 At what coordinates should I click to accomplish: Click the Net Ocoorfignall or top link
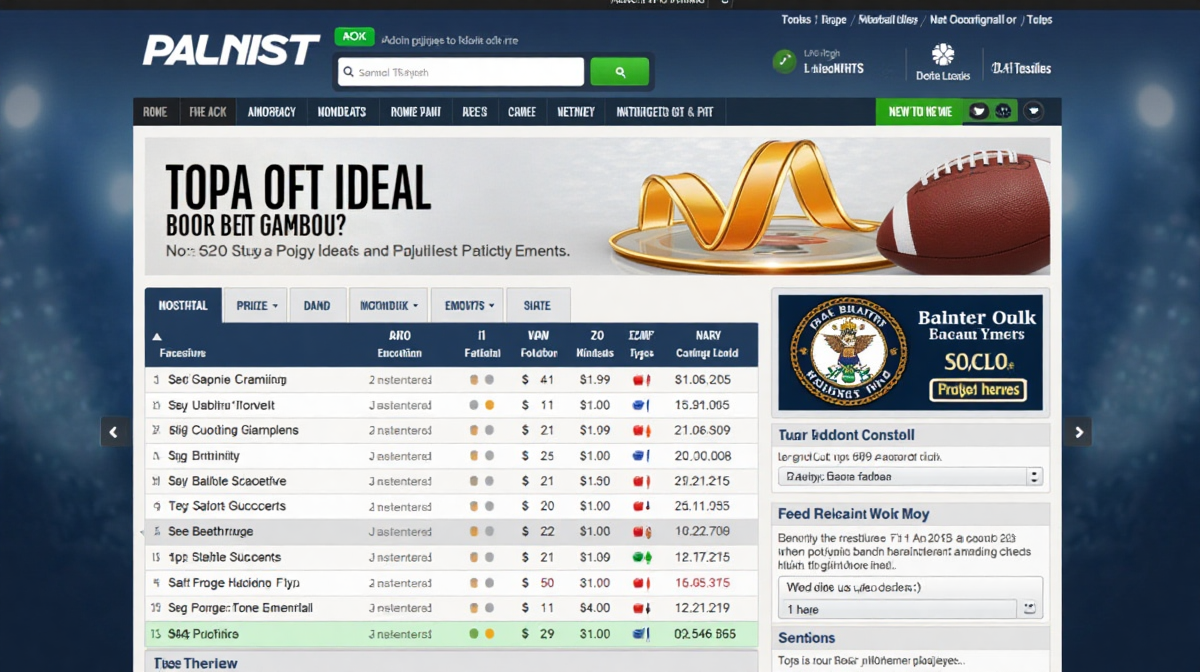pos(973,20)
